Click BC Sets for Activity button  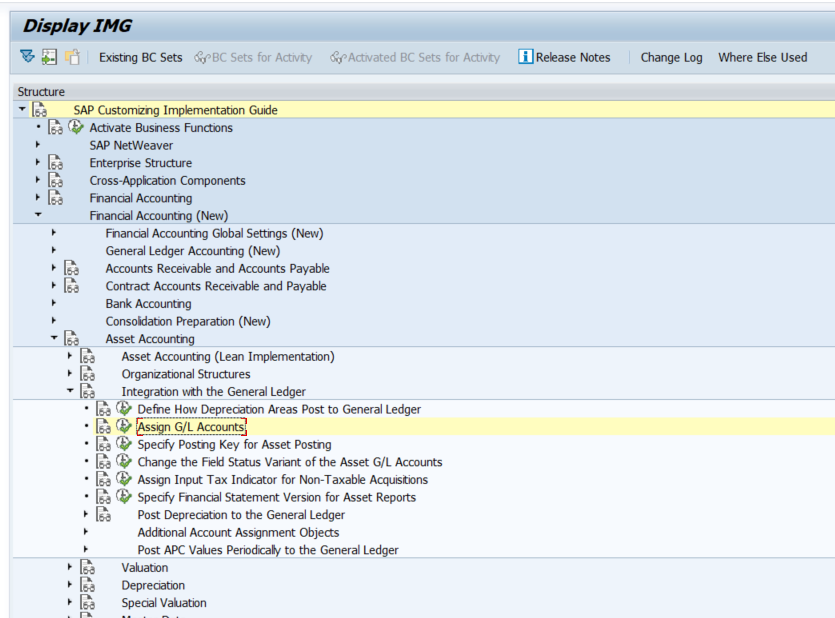pos(253,57)
